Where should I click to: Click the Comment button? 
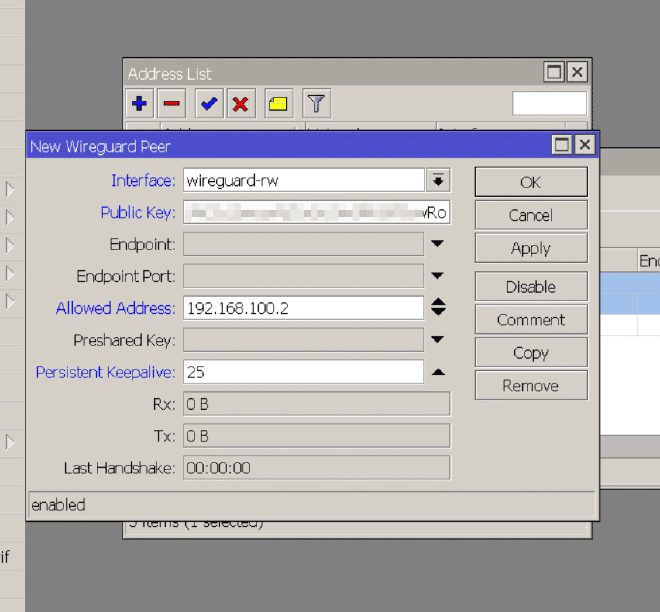click(x=531, y=319)
